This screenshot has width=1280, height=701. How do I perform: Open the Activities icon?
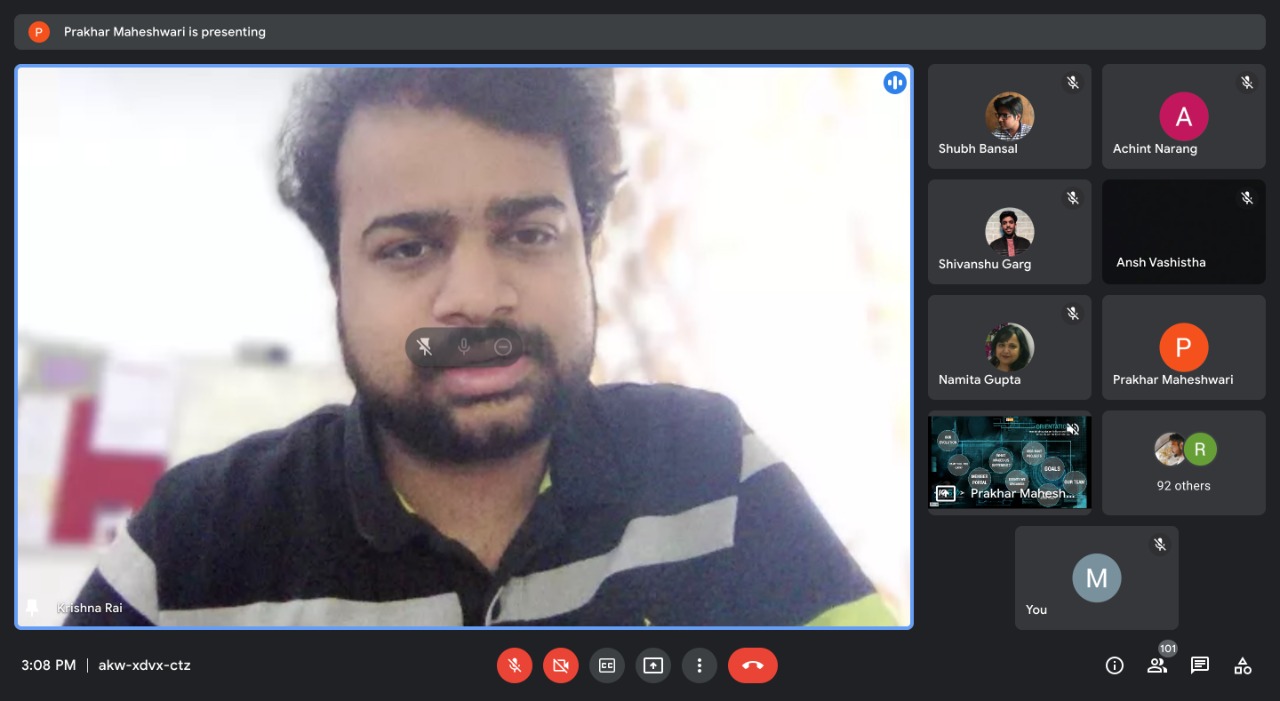(x=1243, y=665)
